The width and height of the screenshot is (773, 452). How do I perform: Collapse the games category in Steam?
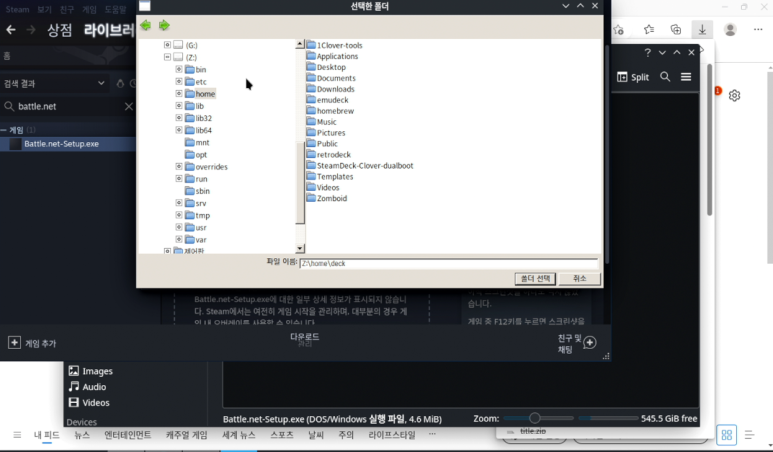(4, 130)
